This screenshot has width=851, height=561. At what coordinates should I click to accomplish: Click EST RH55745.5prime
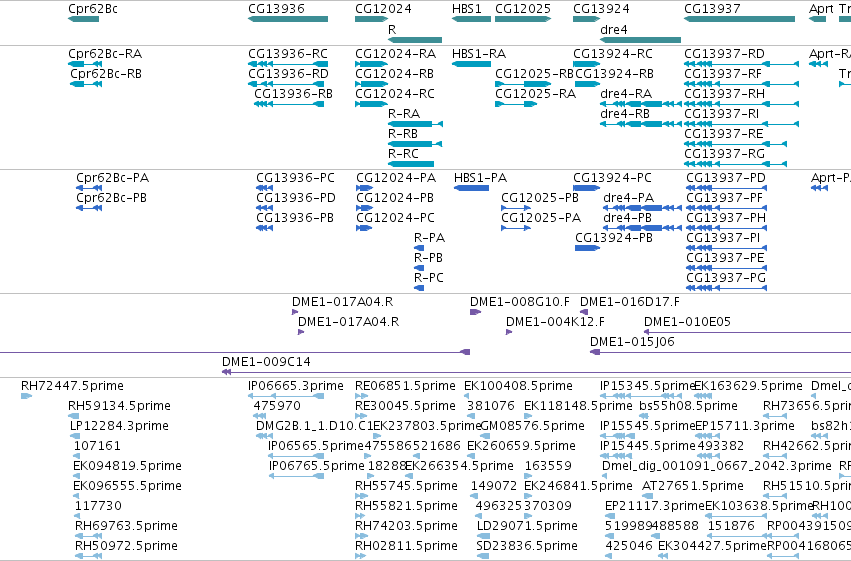pos(407,486)
